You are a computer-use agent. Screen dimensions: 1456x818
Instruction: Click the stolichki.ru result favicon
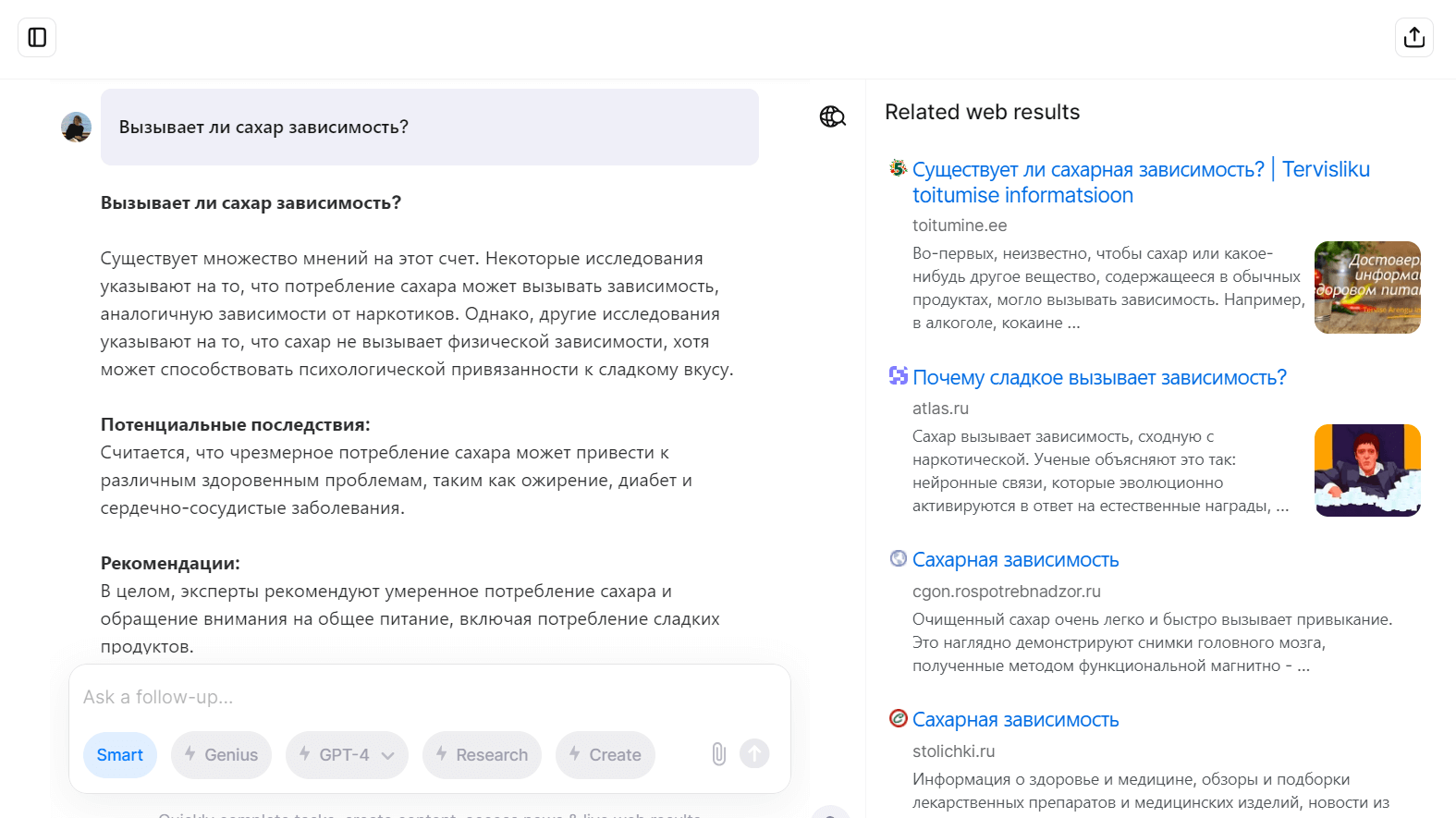[898, 718]
